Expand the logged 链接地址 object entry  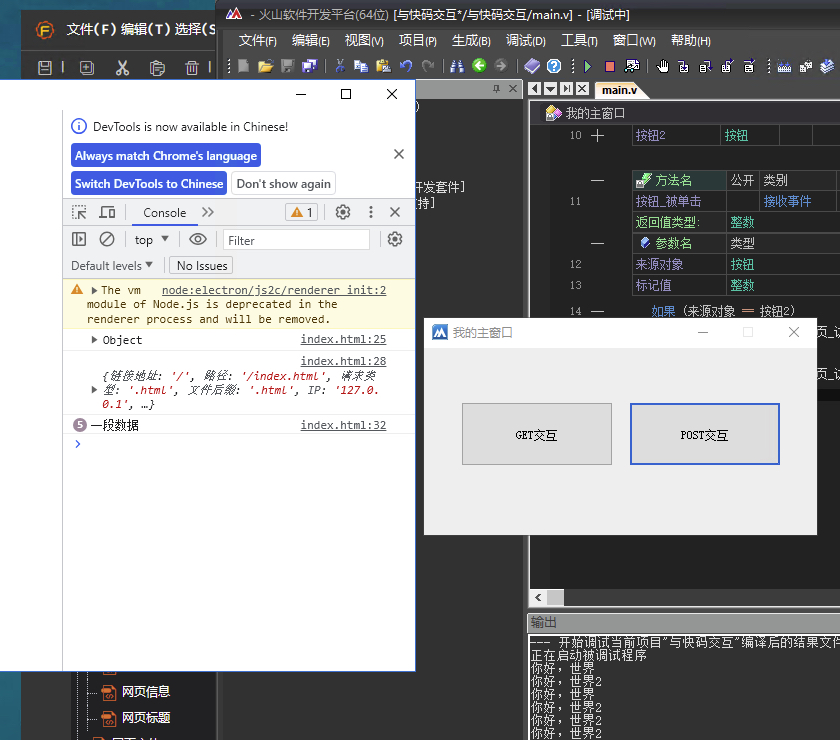pos(94,390)
